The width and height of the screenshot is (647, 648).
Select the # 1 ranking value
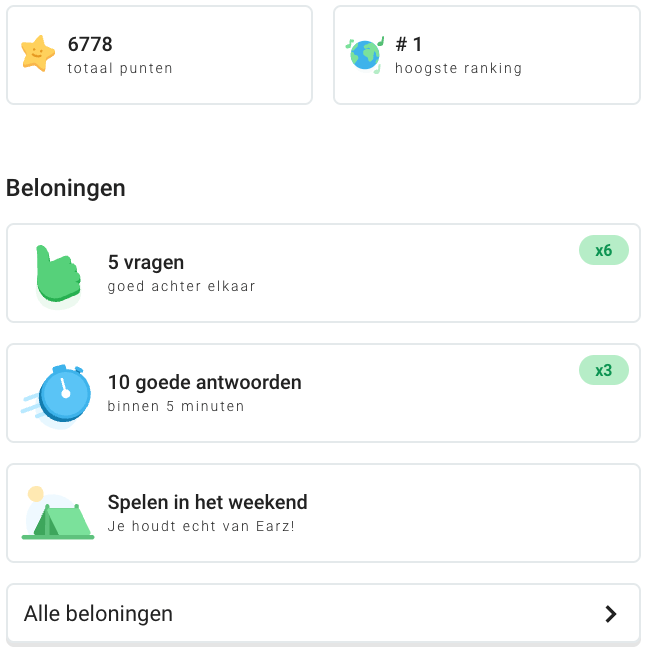click(x=409, y=44)
